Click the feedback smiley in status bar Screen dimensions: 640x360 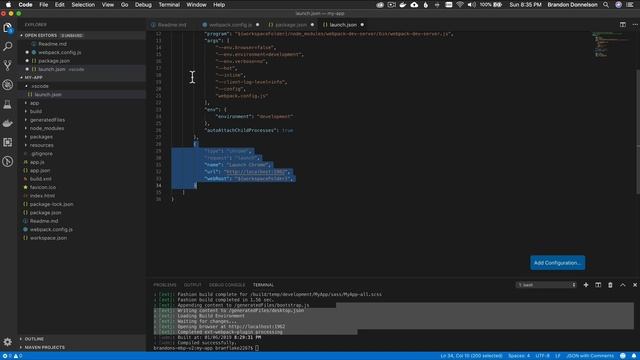point(623,356)
